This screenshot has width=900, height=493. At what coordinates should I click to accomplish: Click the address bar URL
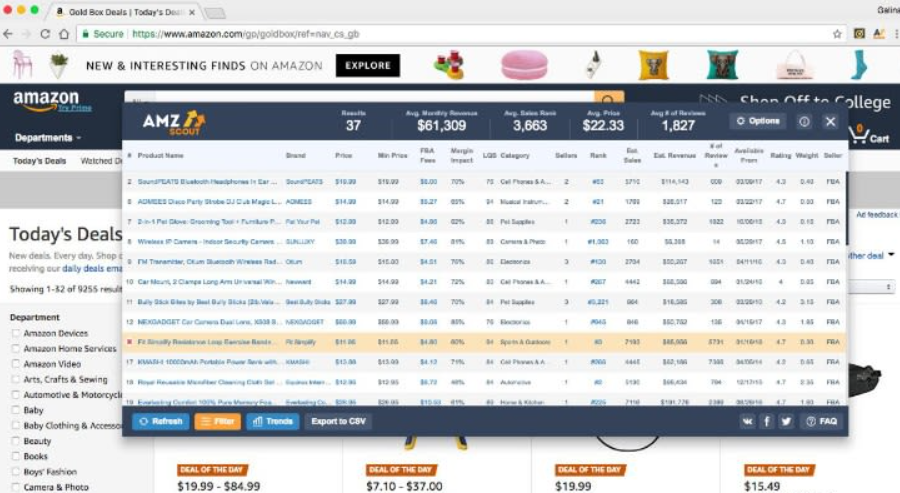click(246, 34)
